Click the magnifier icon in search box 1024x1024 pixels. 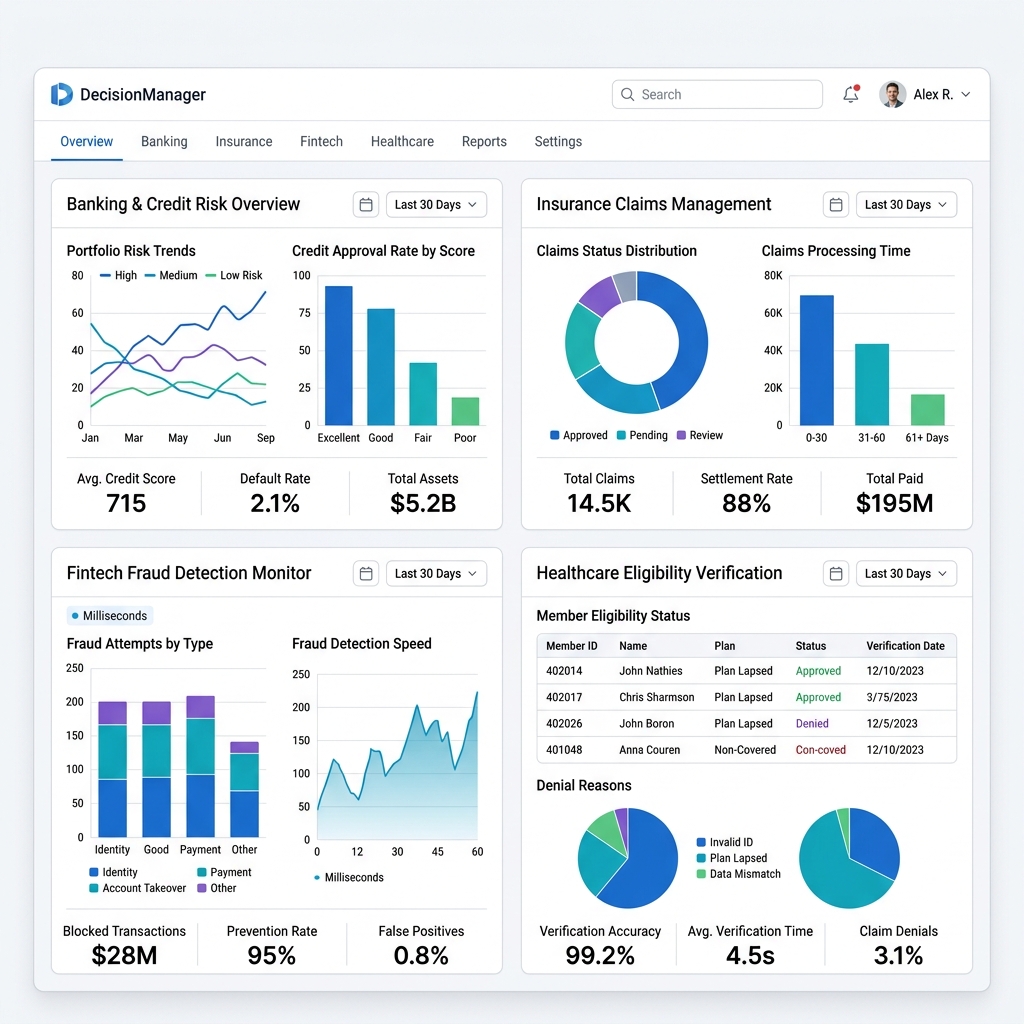[x=628, y=95]
